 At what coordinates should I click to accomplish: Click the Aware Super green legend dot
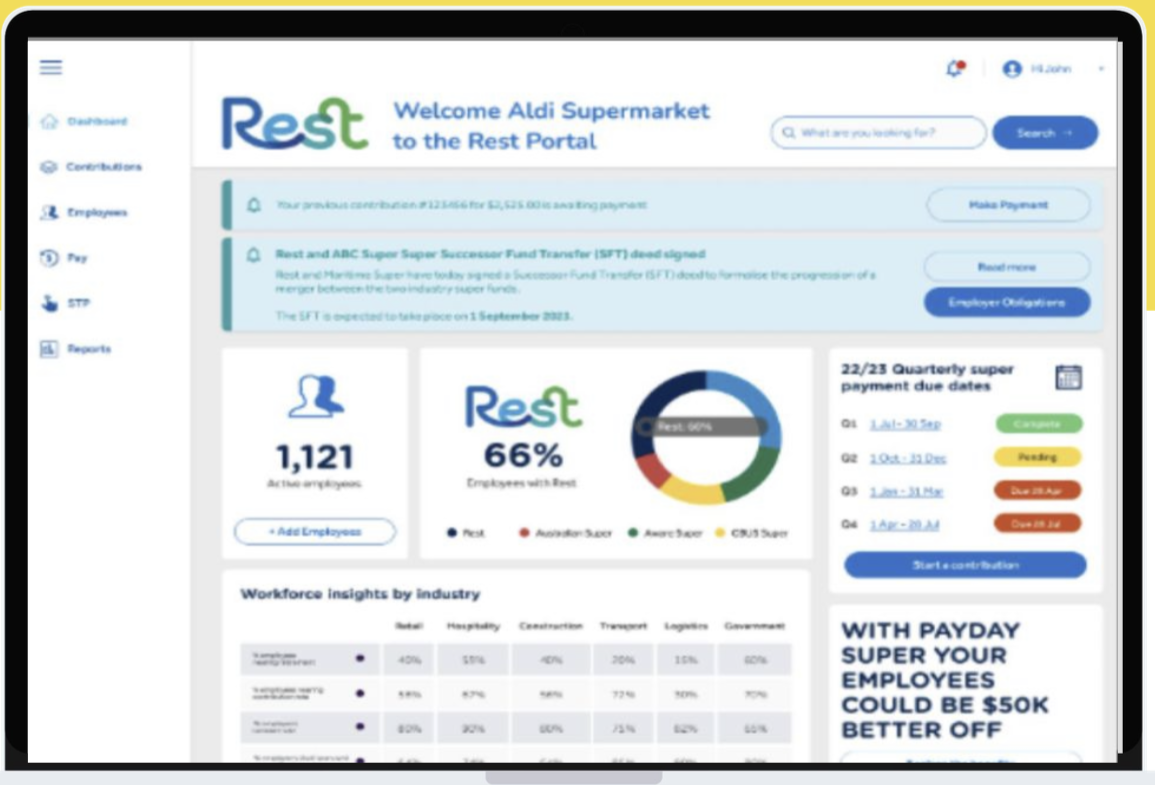(633, 532)
